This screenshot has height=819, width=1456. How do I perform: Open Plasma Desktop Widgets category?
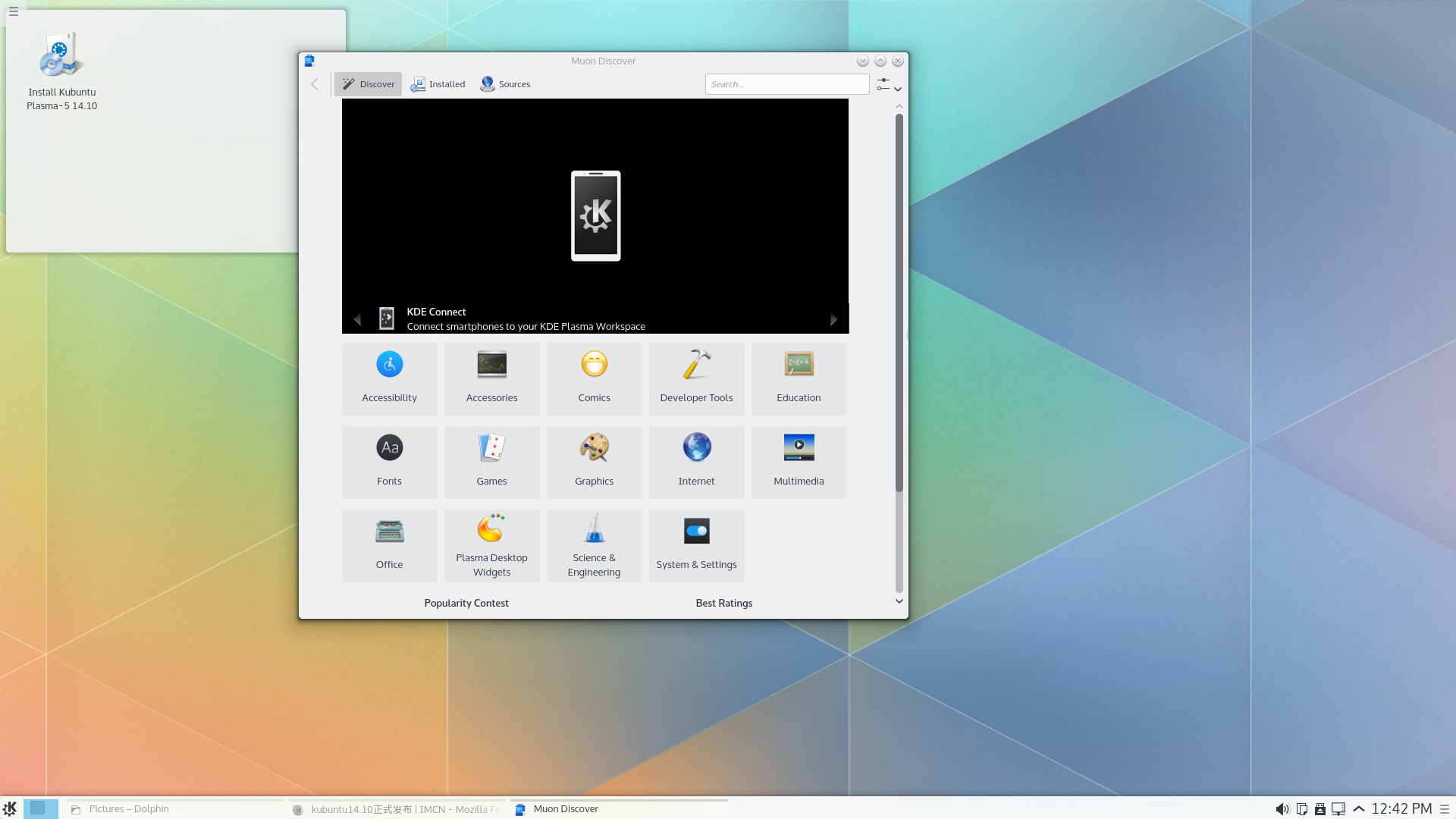[491, 545]
